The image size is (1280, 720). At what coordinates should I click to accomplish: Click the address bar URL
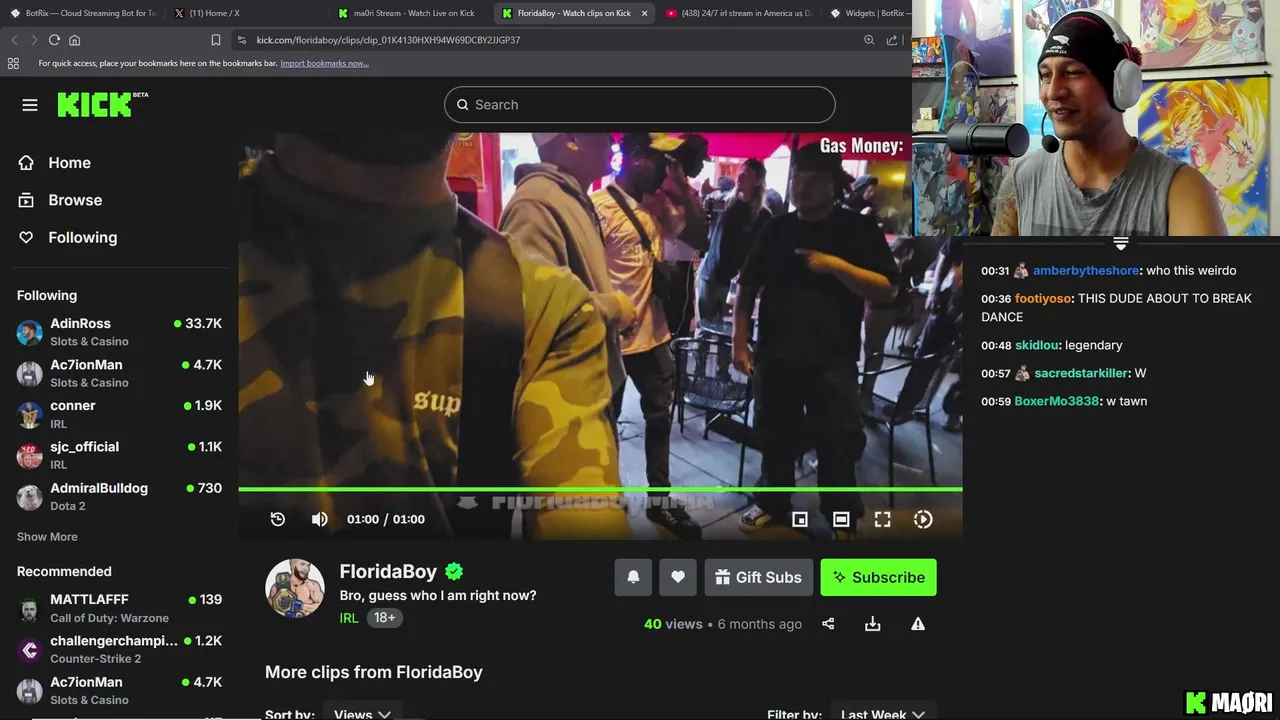tap(388, 40)
